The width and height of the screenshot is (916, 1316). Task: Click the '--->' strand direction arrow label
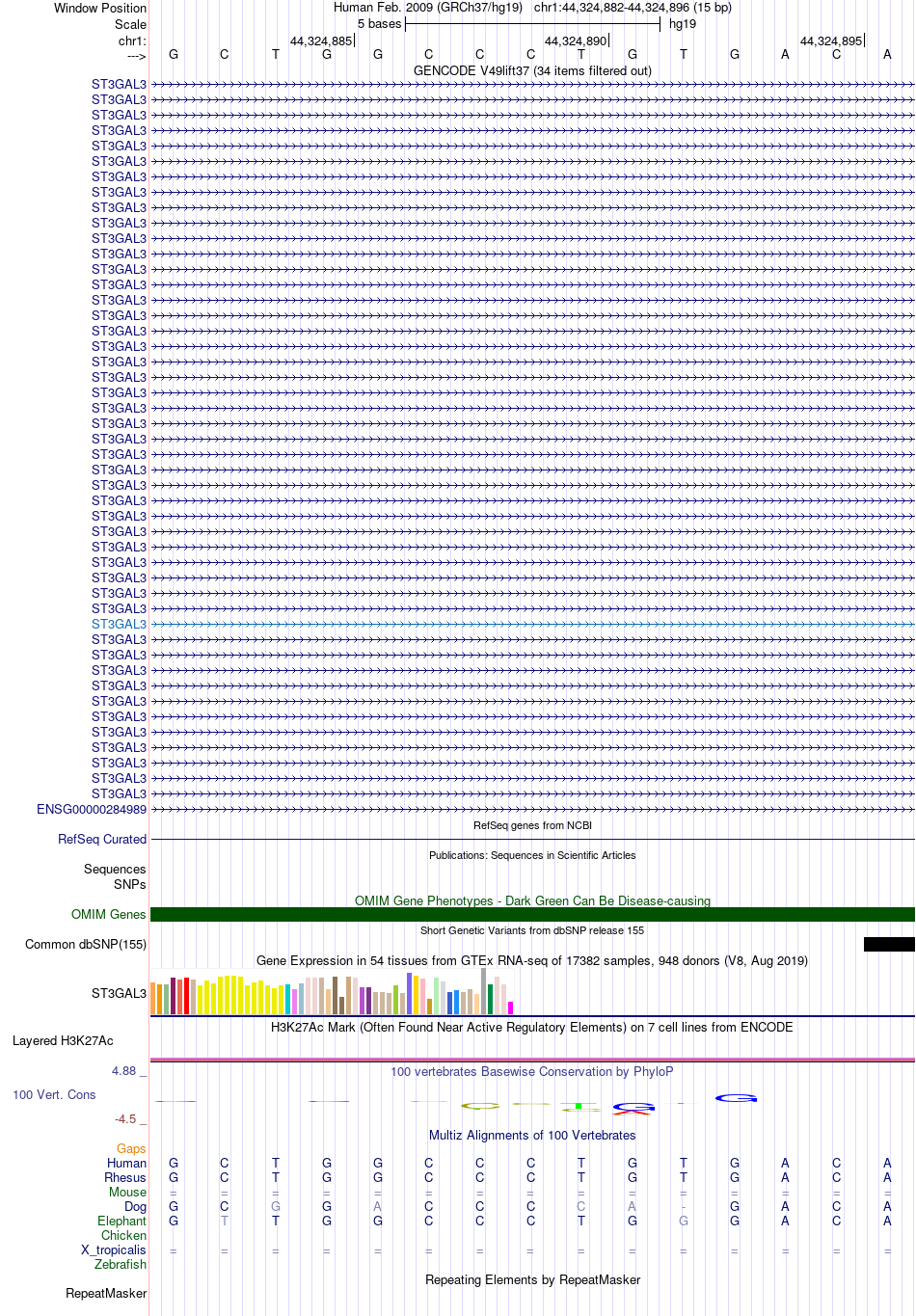click(136, 56)
